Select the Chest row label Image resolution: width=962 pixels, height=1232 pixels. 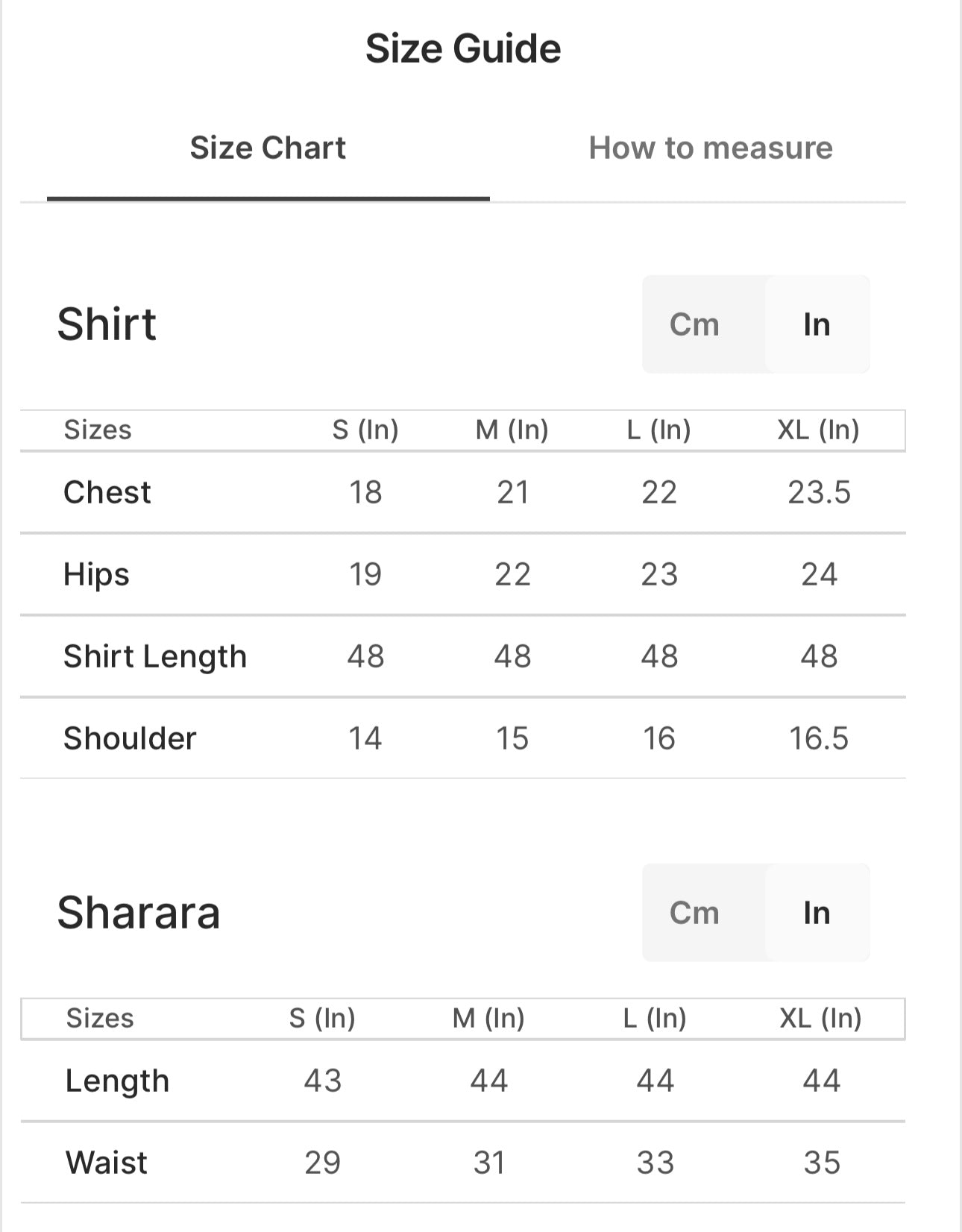pyautogui.click(x=107, y=492)
